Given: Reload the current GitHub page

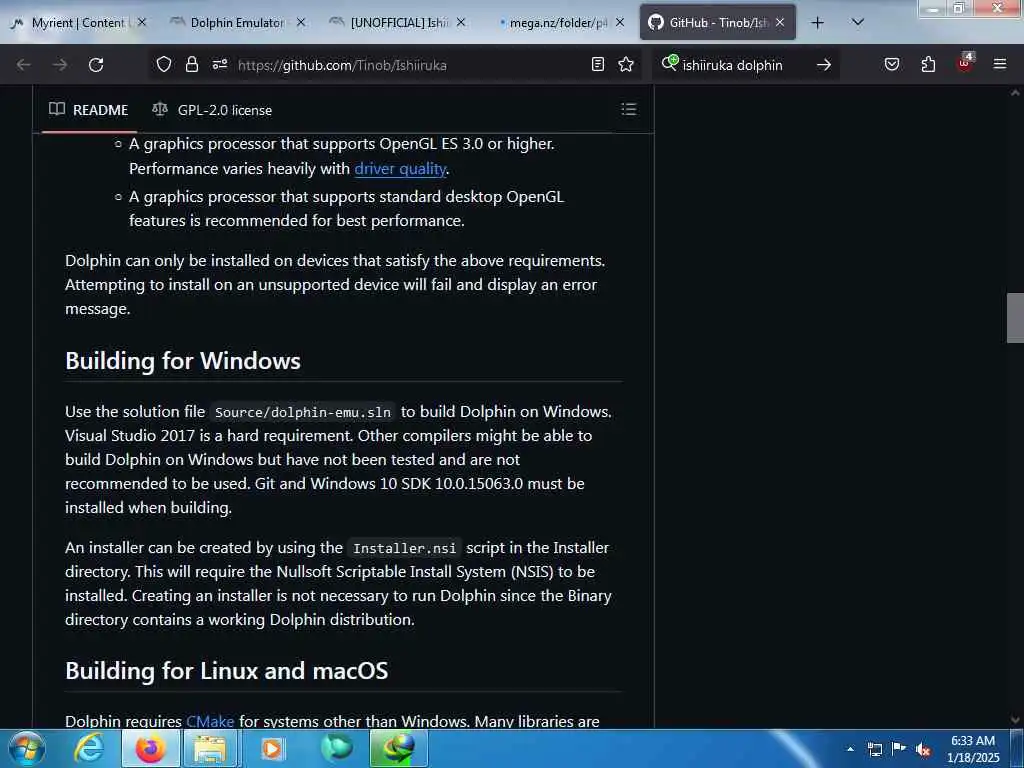Looking at the screenshot, I should click(x=96, y=65).
